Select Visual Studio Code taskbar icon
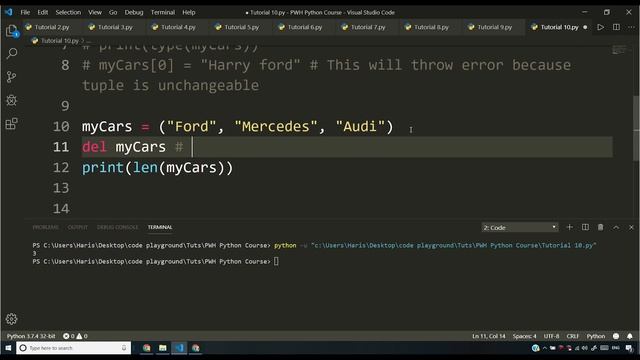This screenshot has width=640, height=360. click(179, 348)
